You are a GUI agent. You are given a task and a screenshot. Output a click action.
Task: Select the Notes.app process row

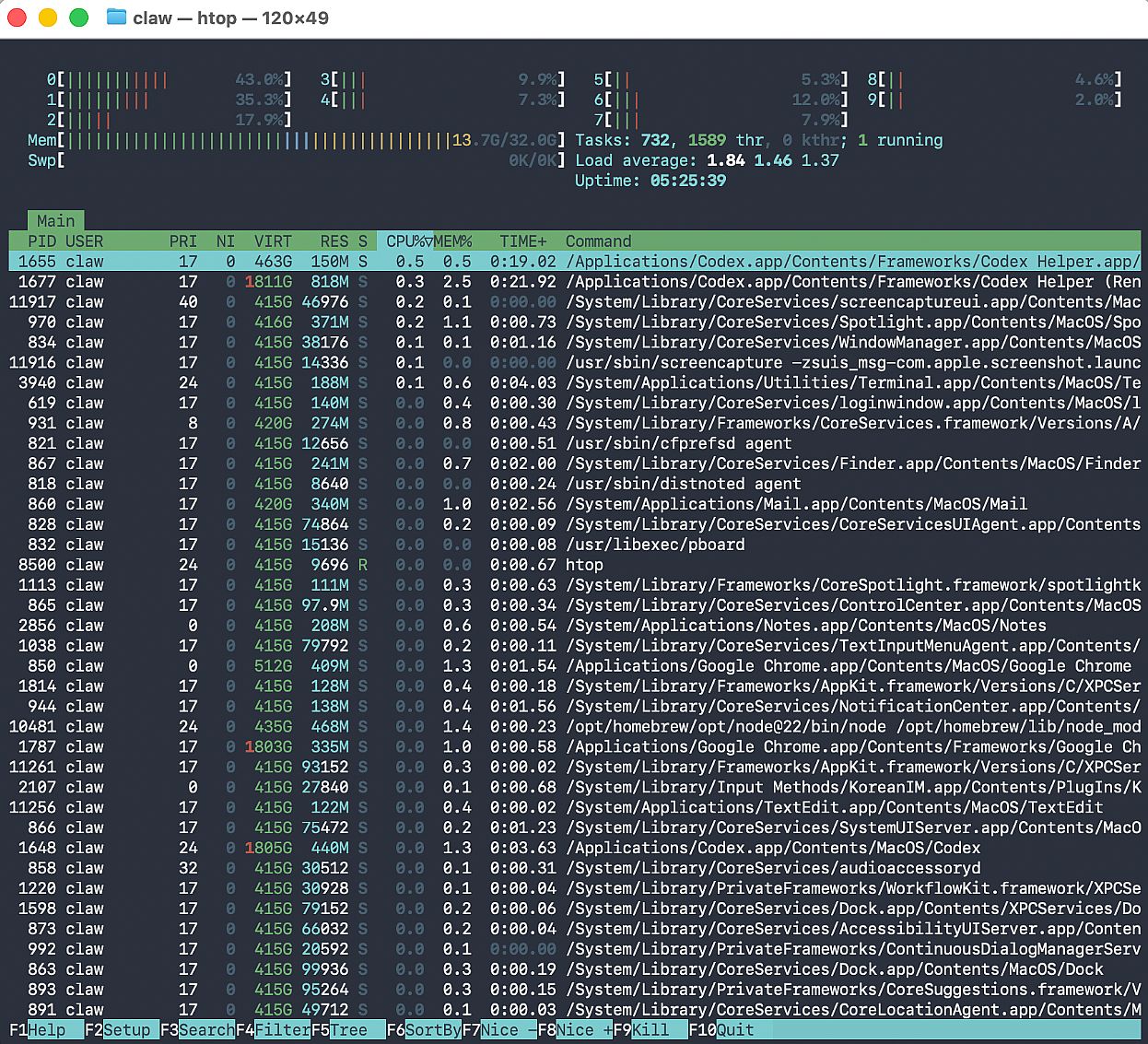[575, 626]
